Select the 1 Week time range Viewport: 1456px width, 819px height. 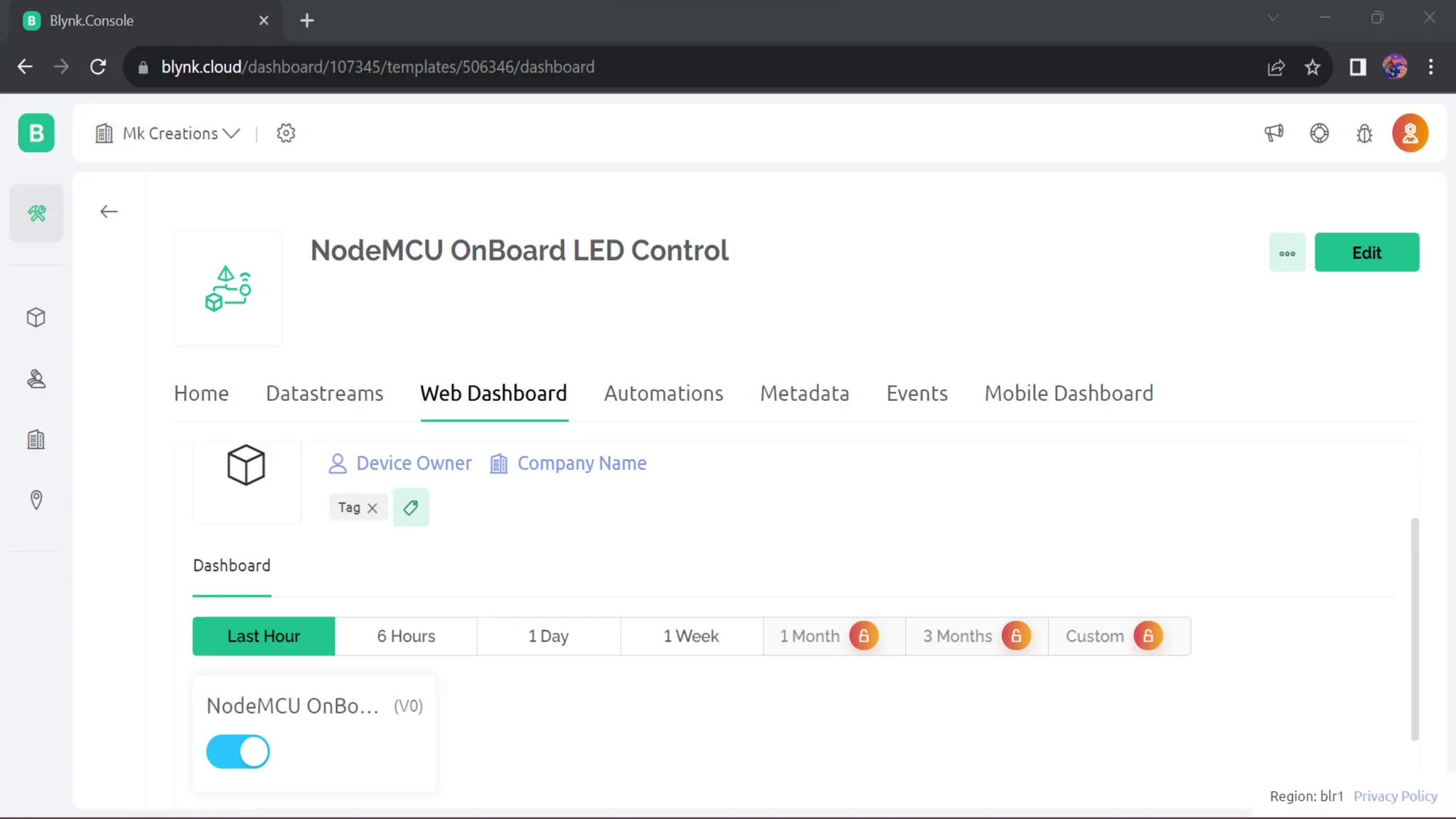pyautogui.click(x=691, y=636)
